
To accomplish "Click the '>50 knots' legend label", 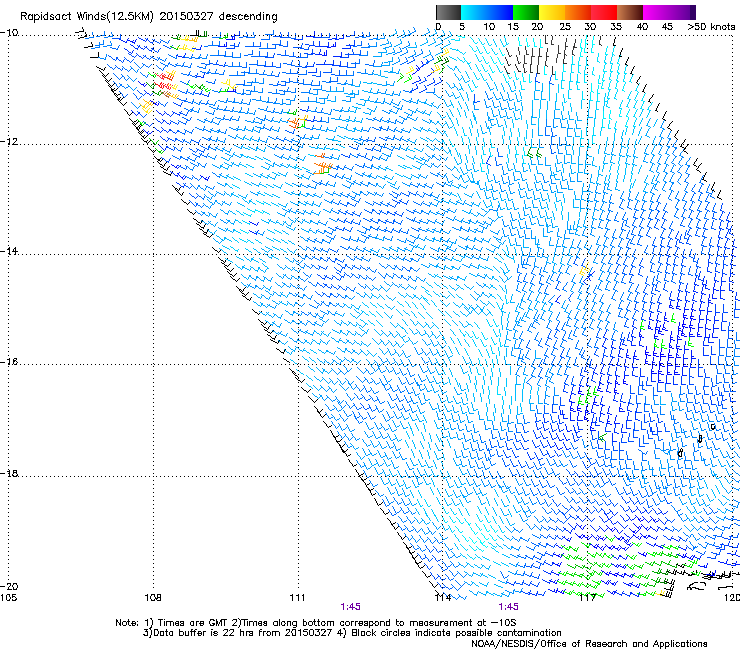I will point(711,26).
